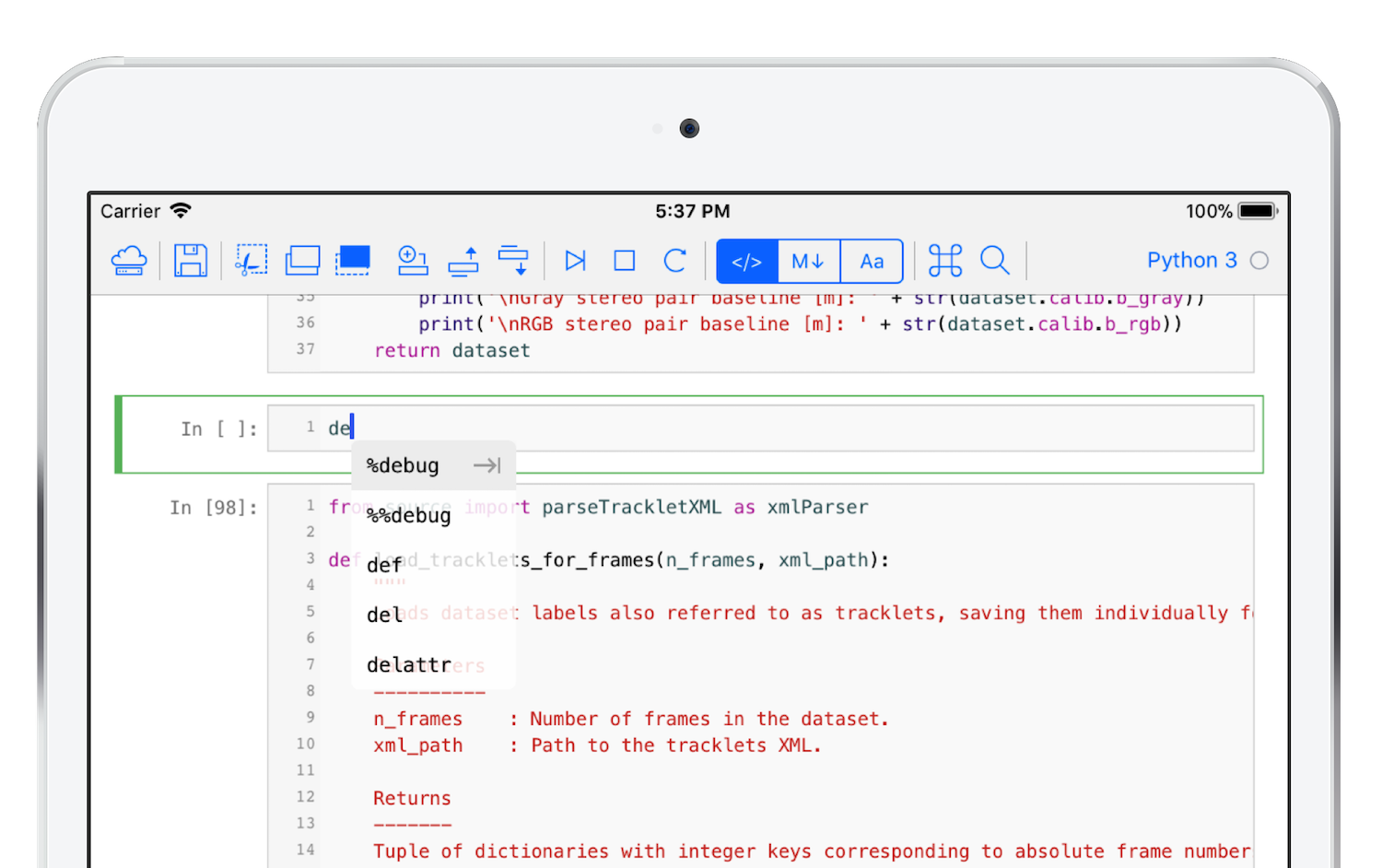Paste cell using filled rectangle icon

(x=353, y=261)
